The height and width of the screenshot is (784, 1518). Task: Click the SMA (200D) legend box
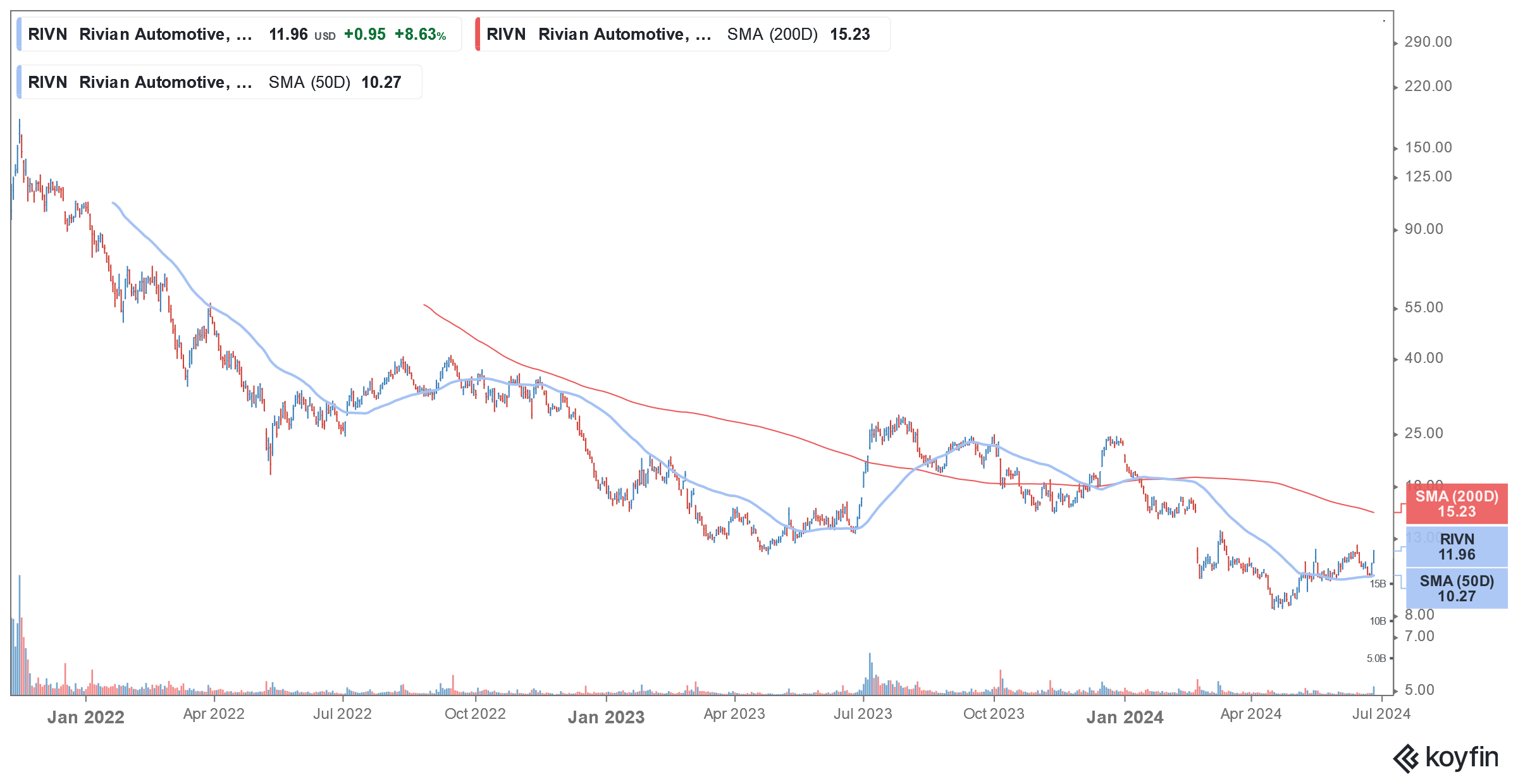point(682,34)
